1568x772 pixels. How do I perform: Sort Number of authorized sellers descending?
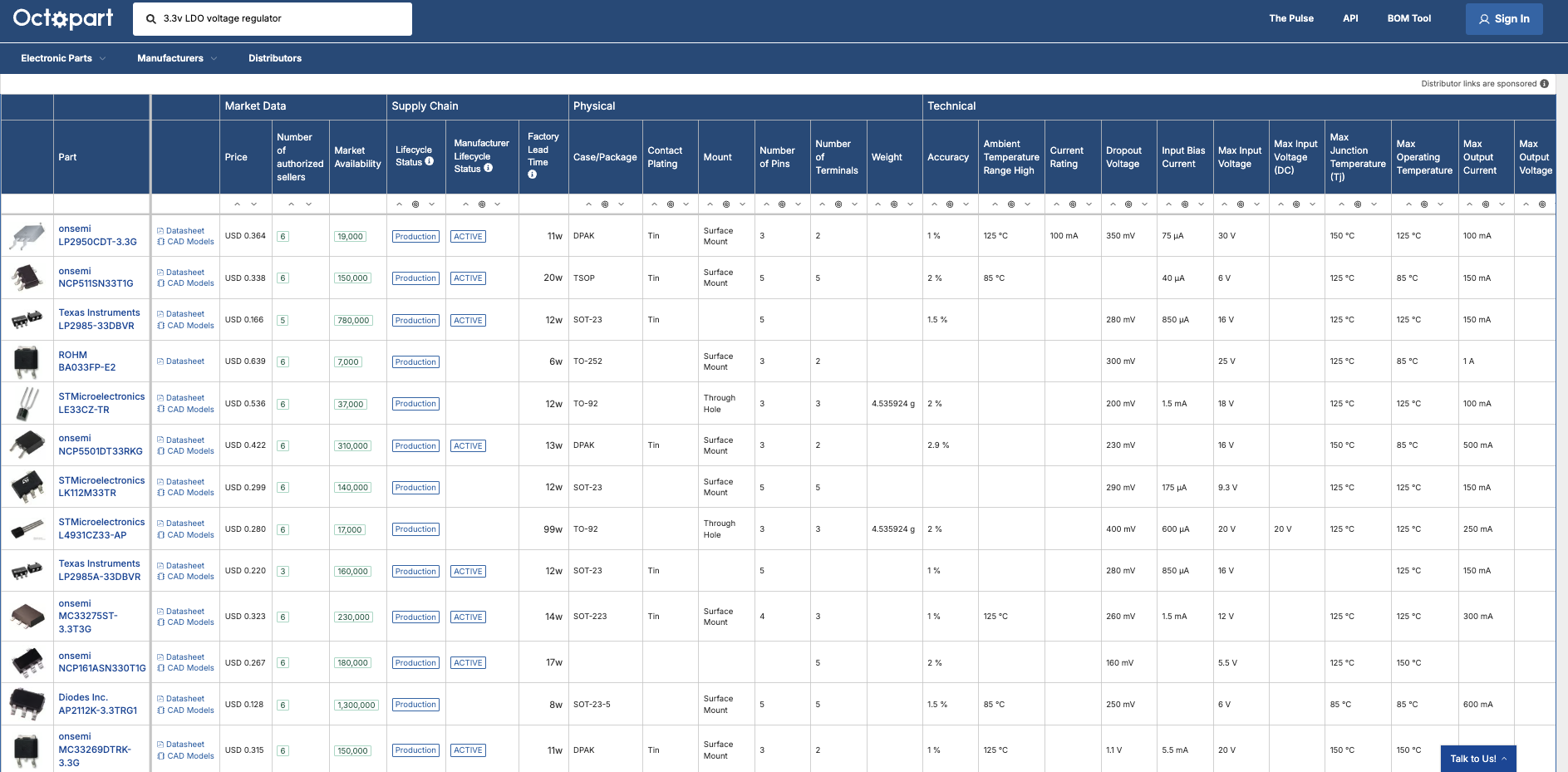coord(309,204)
